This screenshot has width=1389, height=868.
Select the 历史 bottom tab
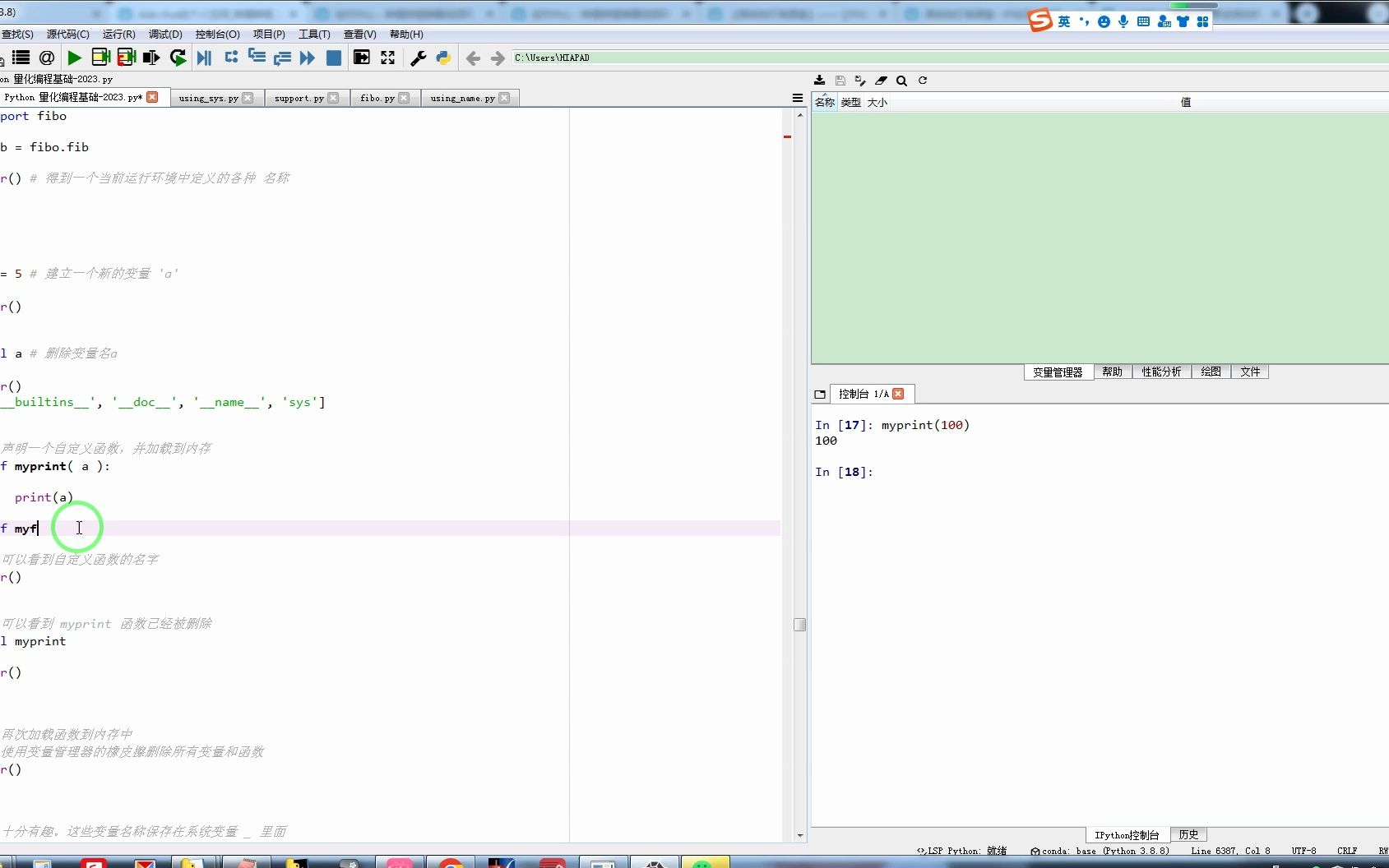coord(1188,834)
